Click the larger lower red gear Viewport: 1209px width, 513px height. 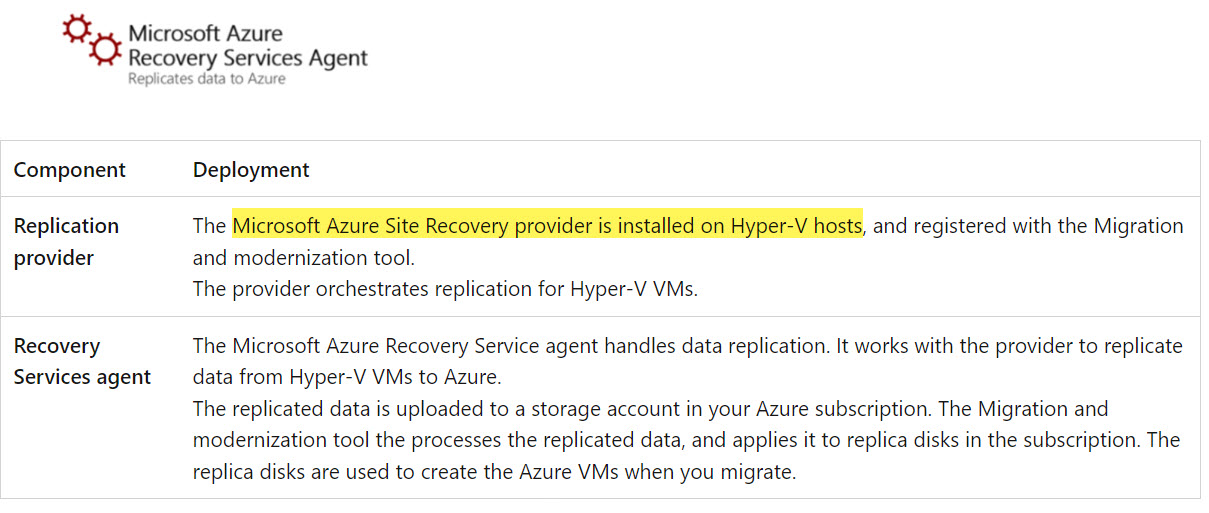(105, 49)
